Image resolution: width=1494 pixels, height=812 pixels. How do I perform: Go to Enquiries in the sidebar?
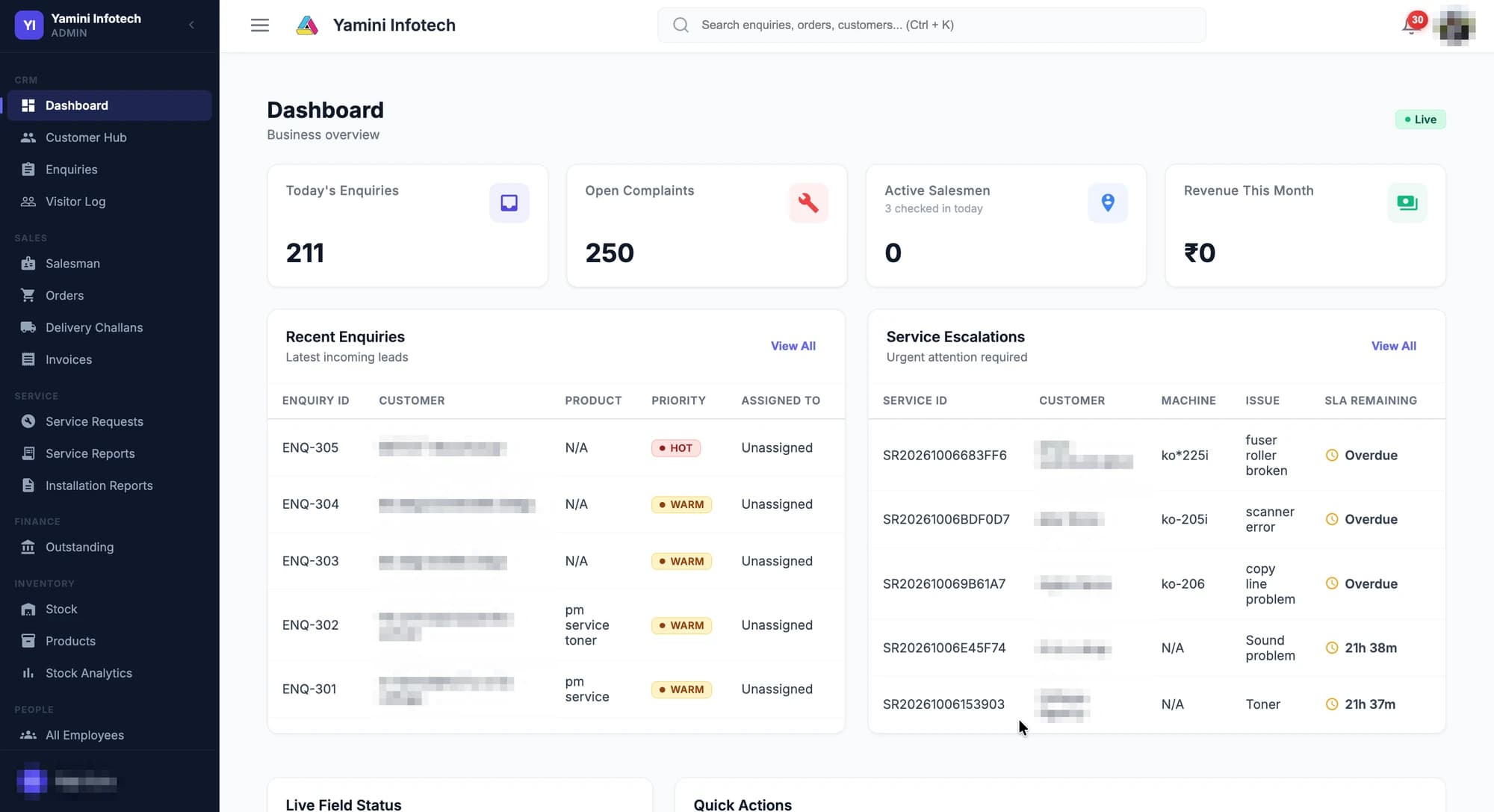[x=109, y=170]
